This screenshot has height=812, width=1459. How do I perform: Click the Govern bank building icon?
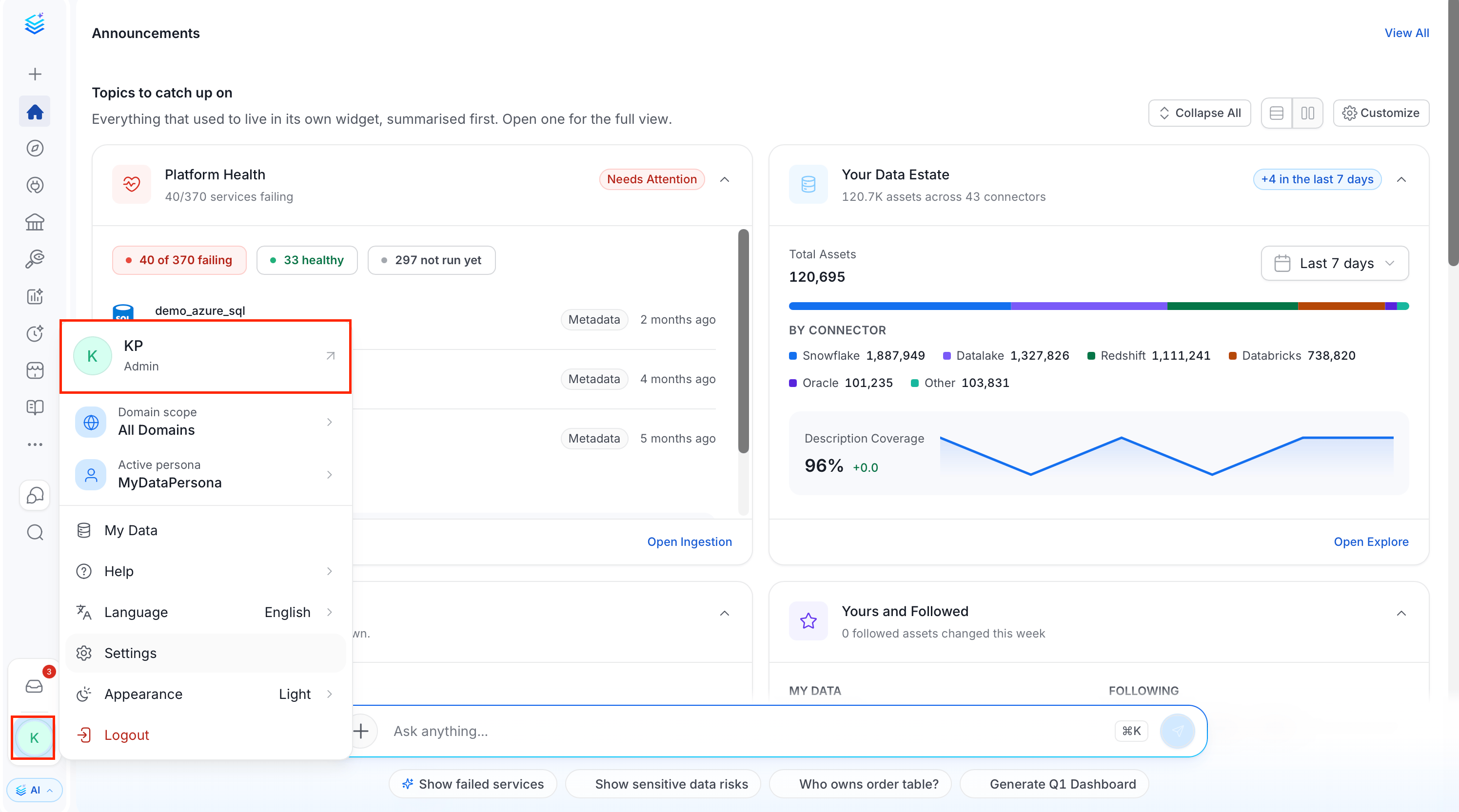[x=35, y=222]
